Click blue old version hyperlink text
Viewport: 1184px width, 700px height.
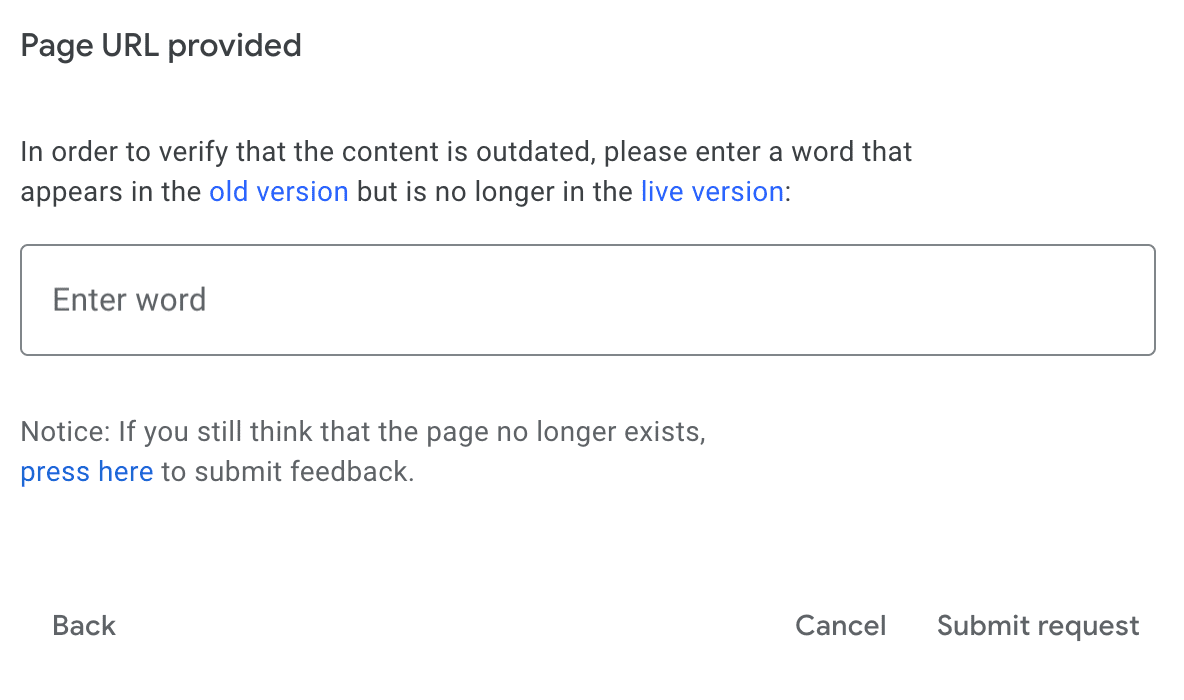278,192
